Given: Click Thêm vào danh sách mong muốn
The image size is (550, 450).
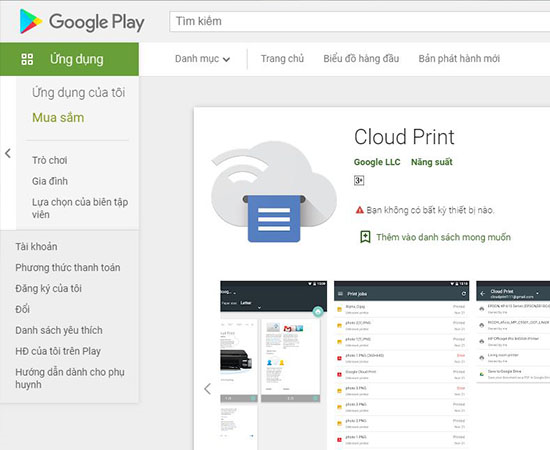Looking at the screenshot, I should click(443, 237).
